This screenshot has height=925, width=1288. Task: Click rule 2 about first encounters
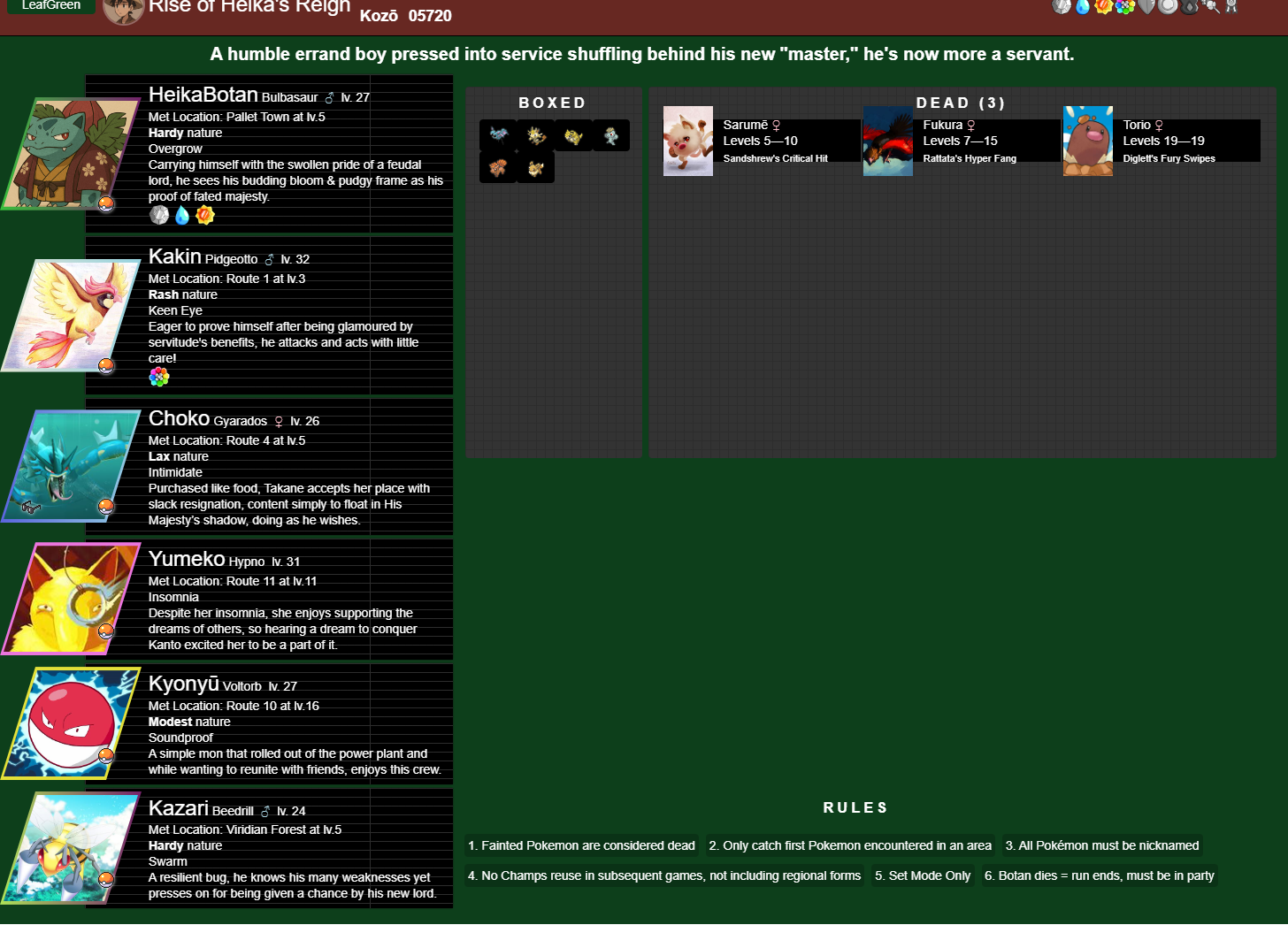pyautogui.click(x=850, y=845)
